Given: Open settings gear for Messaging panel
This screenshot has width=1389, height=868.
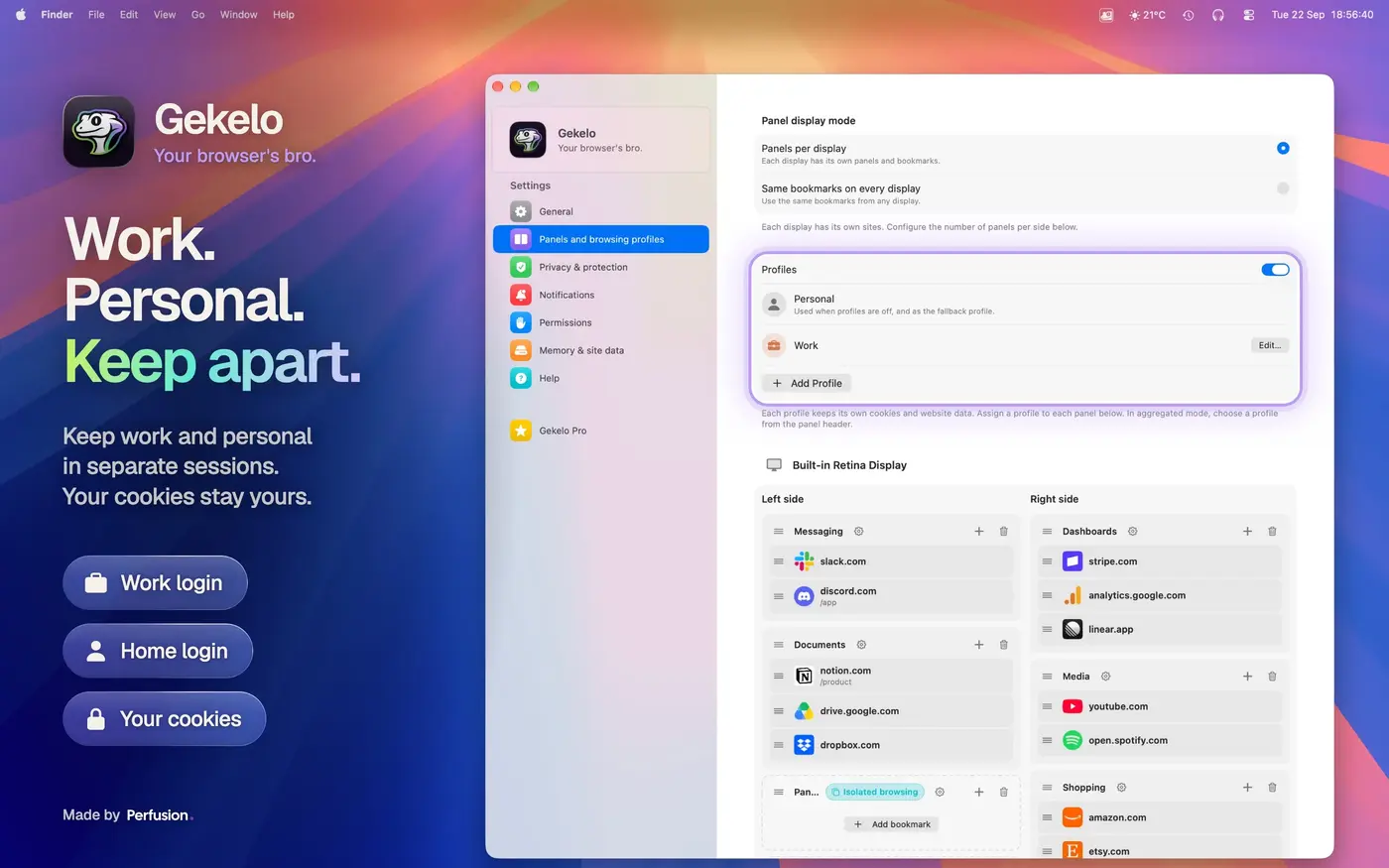Looking at the screenshot, I should coord(859,532).
